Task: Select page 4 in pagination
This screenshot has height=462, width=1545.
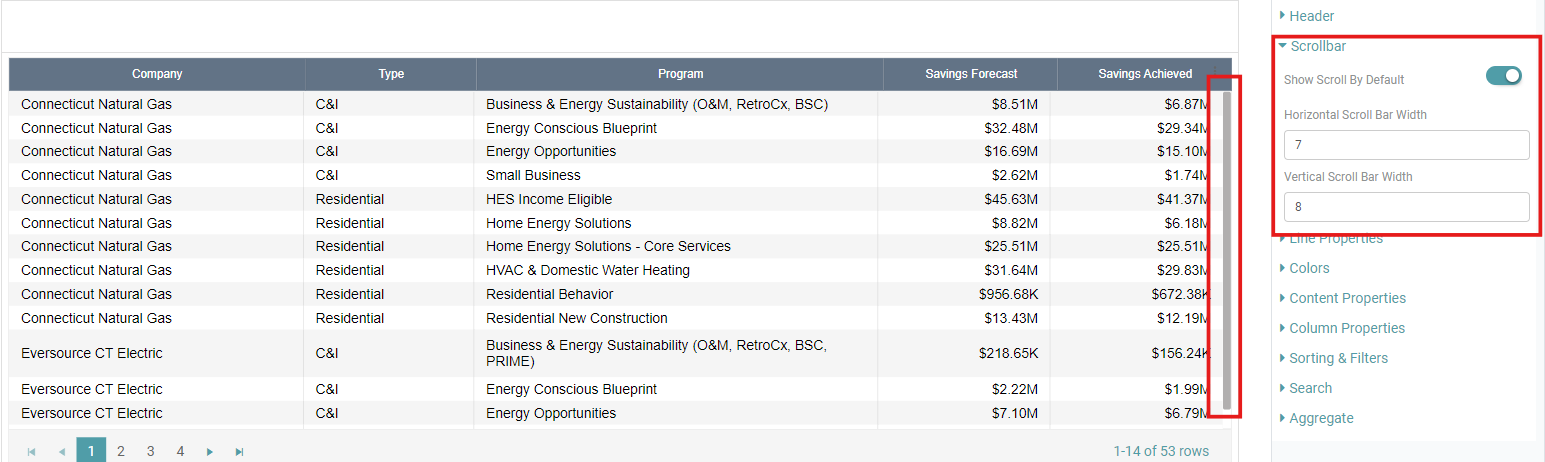Action: (x=180, y=451)
